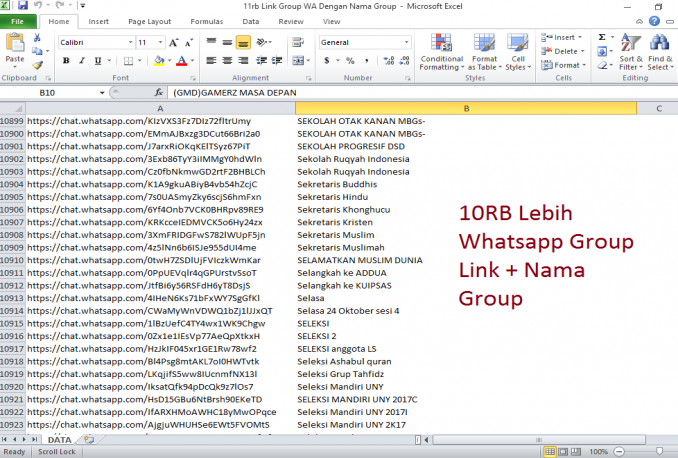Switch to the Page Layout tab

tap(149, 21)
